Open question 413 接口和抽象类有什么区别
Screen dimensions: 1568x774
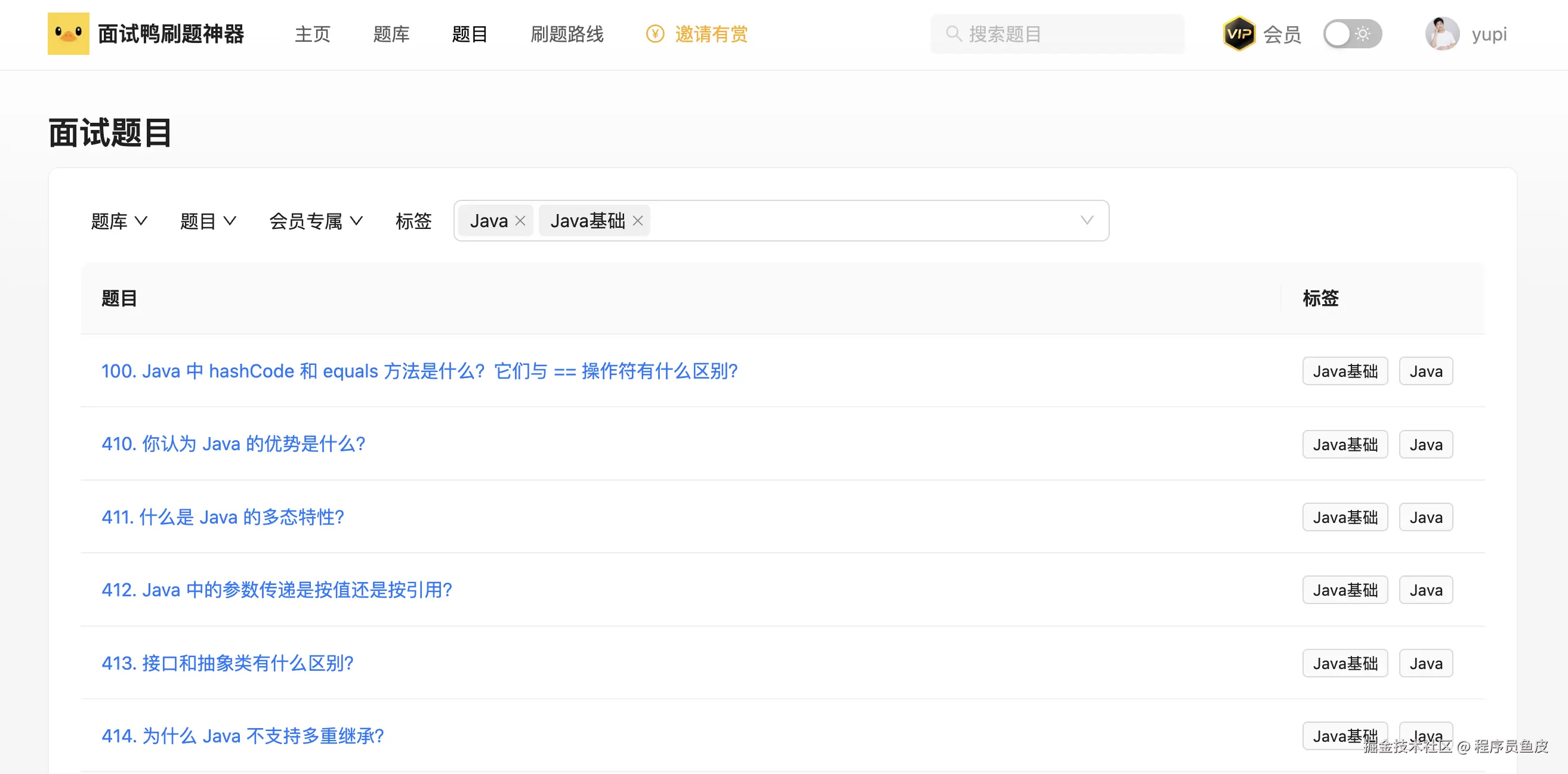pyautogui.click(x=227, y=663)
